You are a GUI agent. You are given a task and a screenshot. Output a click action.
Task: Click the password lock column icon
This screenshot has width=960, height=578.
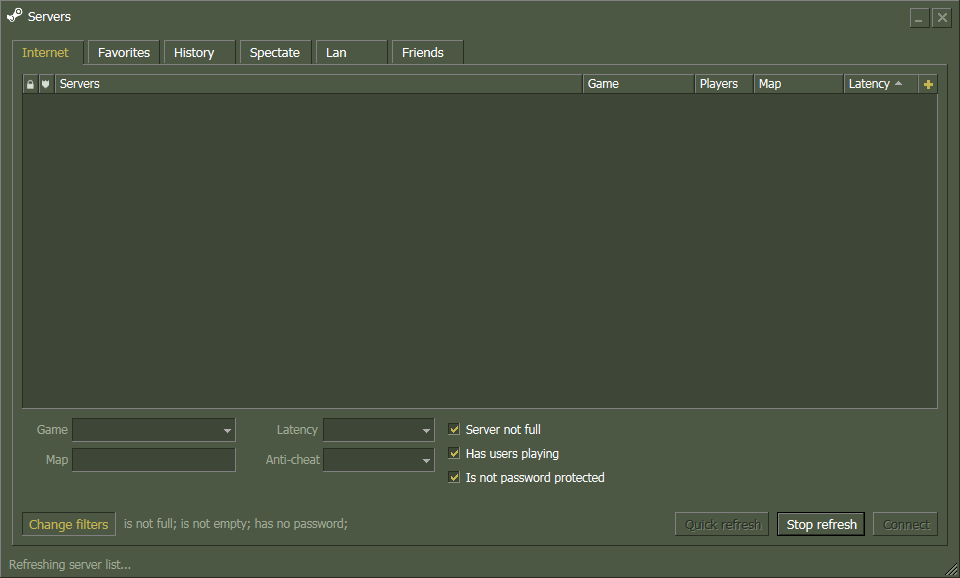click(30, 84)
